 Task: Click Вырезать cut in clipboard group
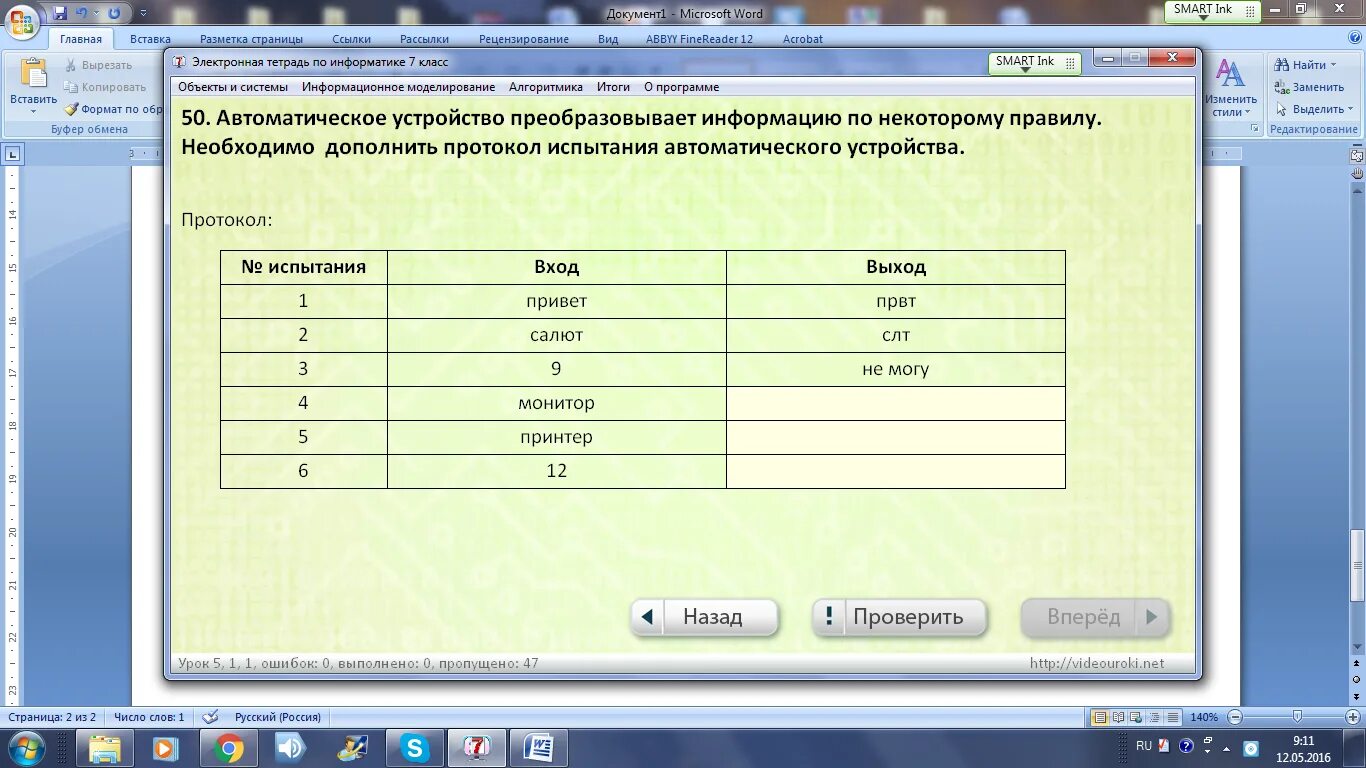pos(99,65)
